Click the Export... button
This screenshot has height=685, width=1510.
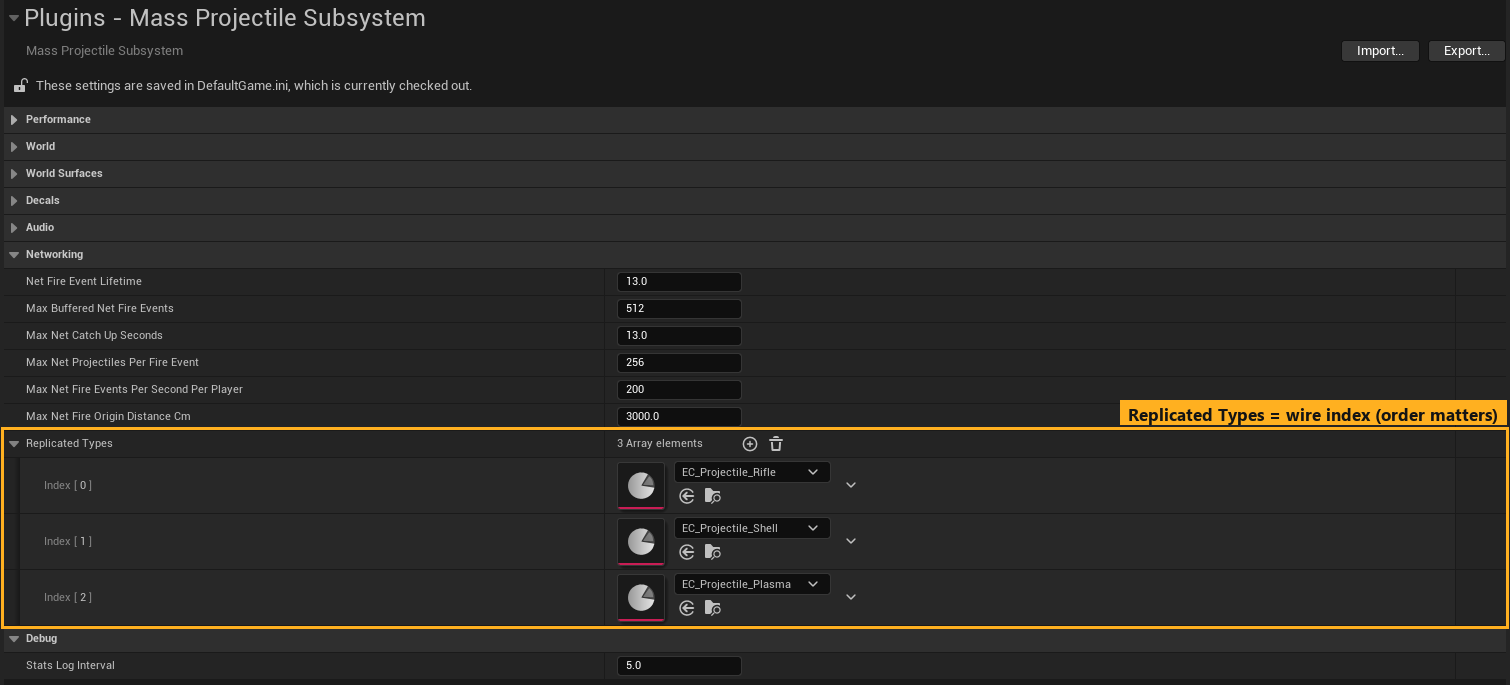click(1467, 51)
